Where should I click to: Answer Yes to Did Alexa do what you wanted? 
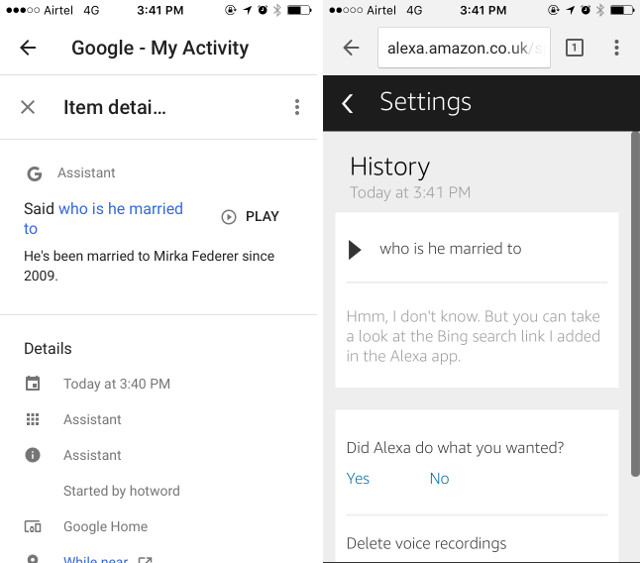358,478
